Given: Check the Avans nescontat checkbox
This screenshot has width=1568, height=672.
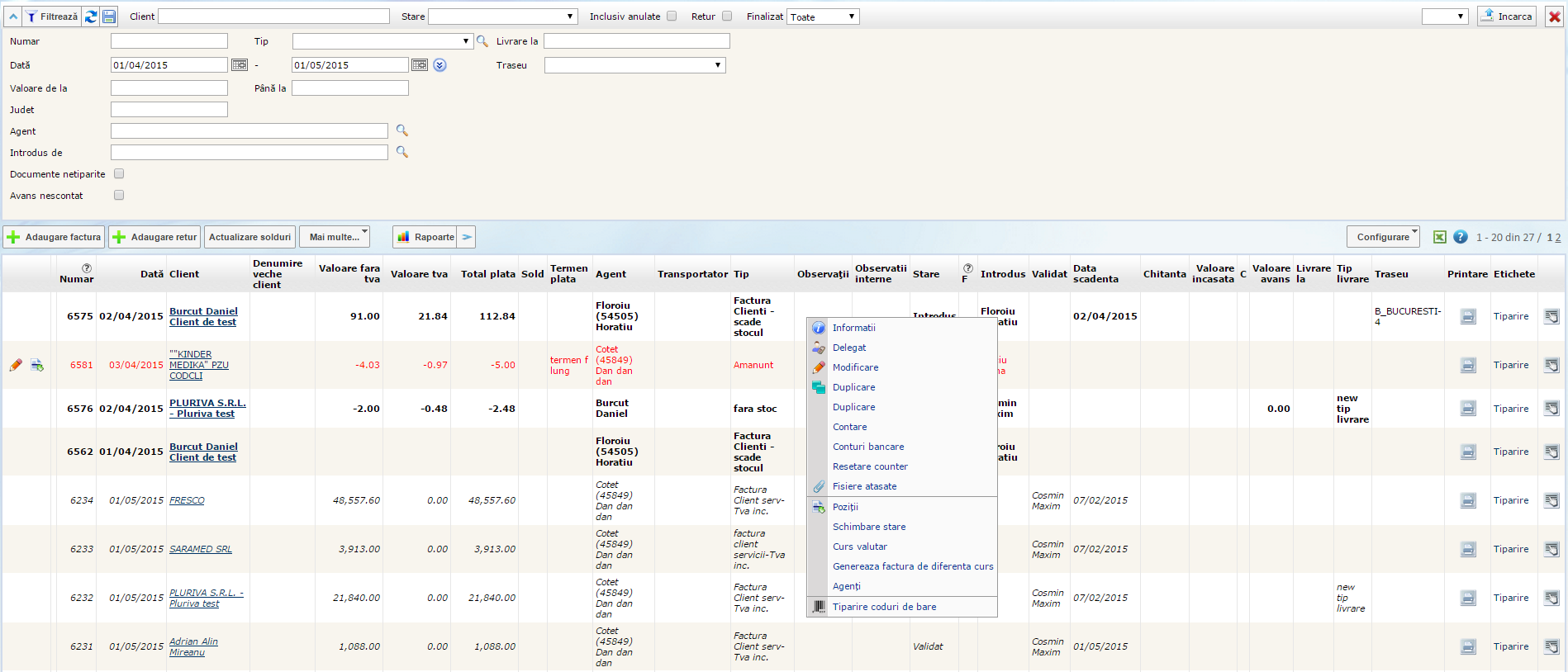Looking at the screenshot, I should pyautogui.click(x=119, y=196).
